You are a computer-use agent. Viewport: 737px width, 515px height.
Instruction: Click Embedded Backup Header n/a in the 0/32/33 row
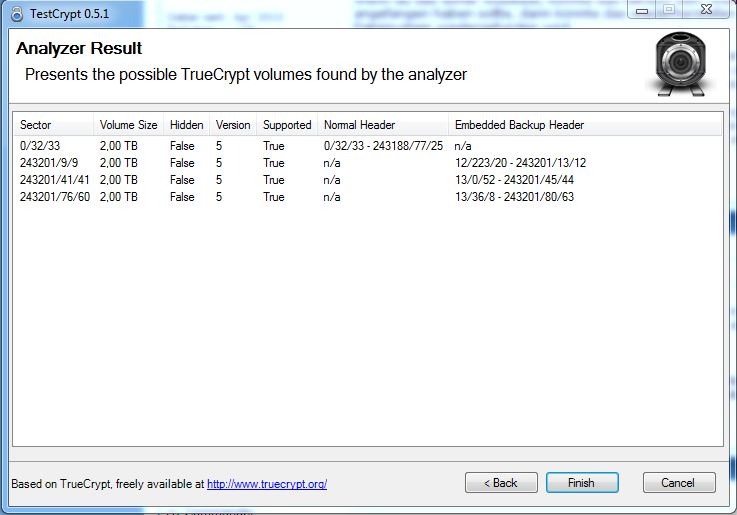click(463, 146)
